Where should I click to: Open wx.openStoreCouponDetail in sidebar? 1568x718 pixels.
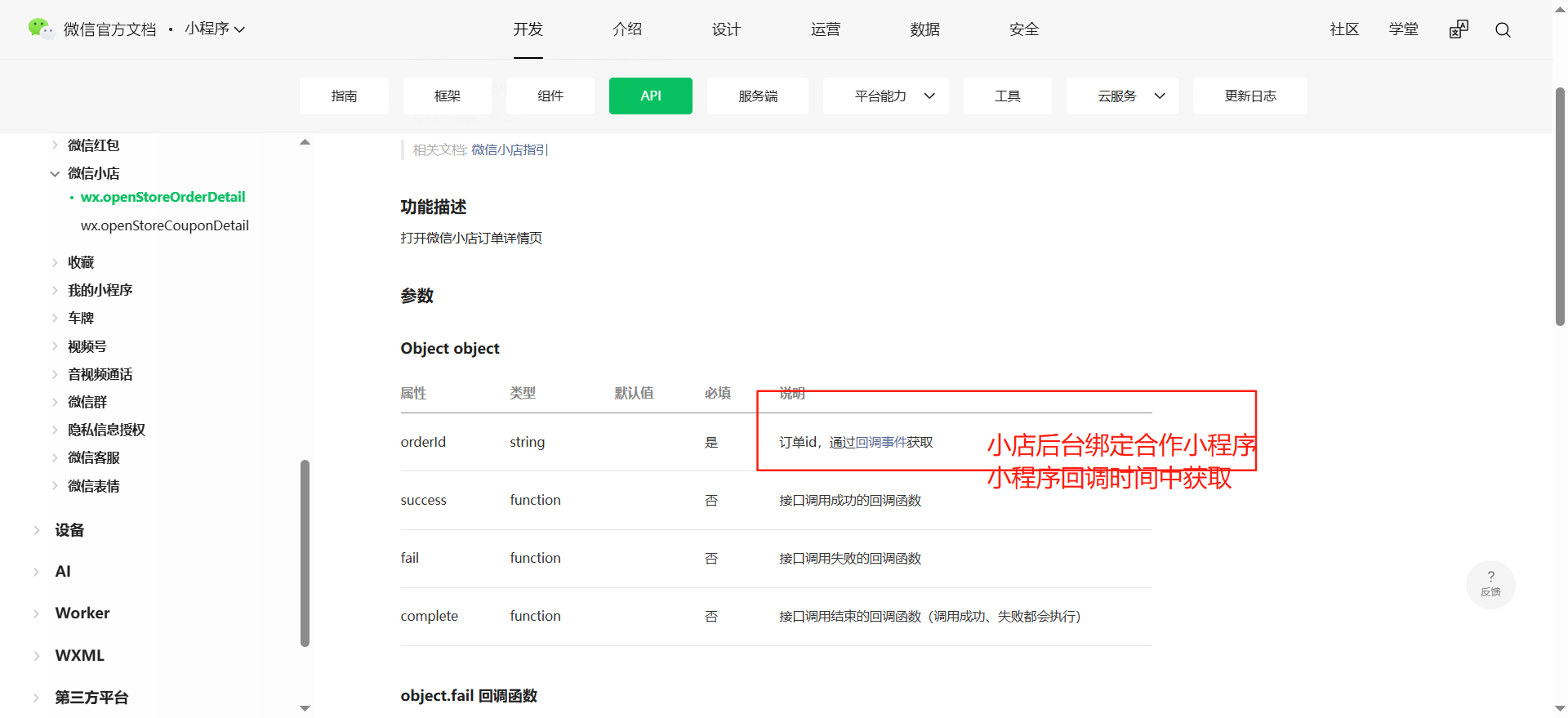pos(165,225)
